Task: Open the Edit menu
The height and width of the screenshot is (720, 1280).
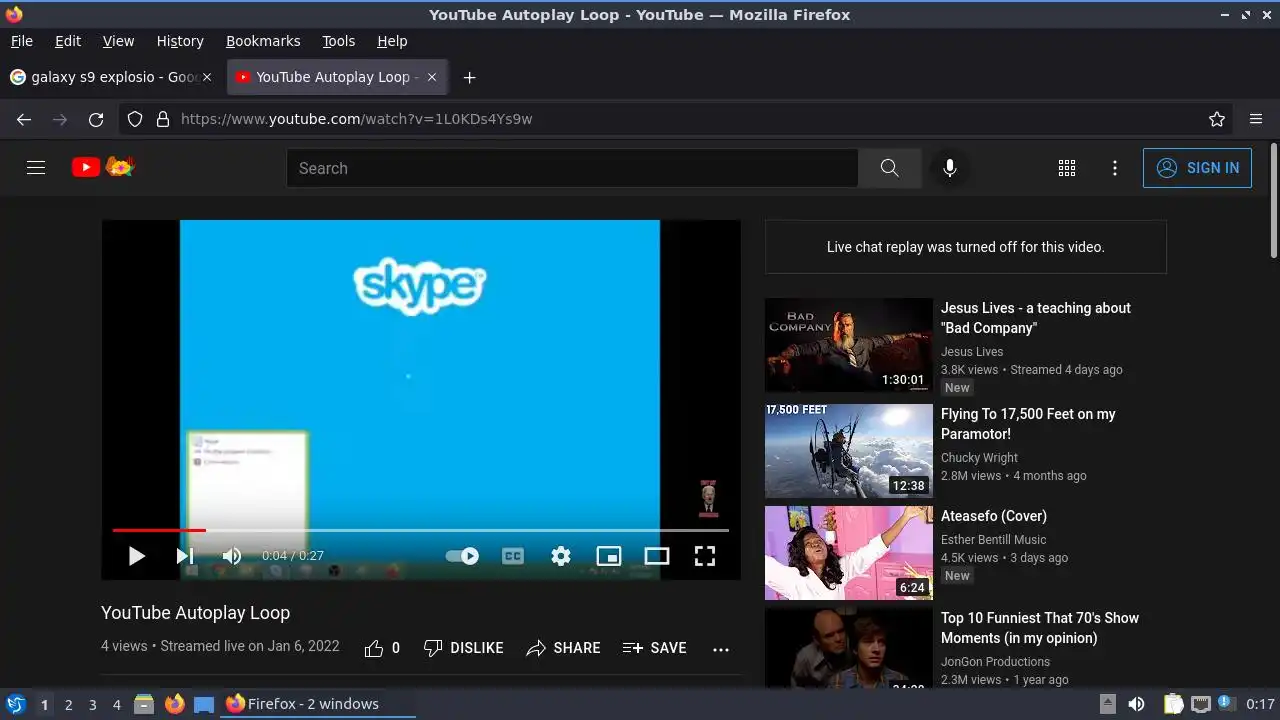Action: click(68, 41)
